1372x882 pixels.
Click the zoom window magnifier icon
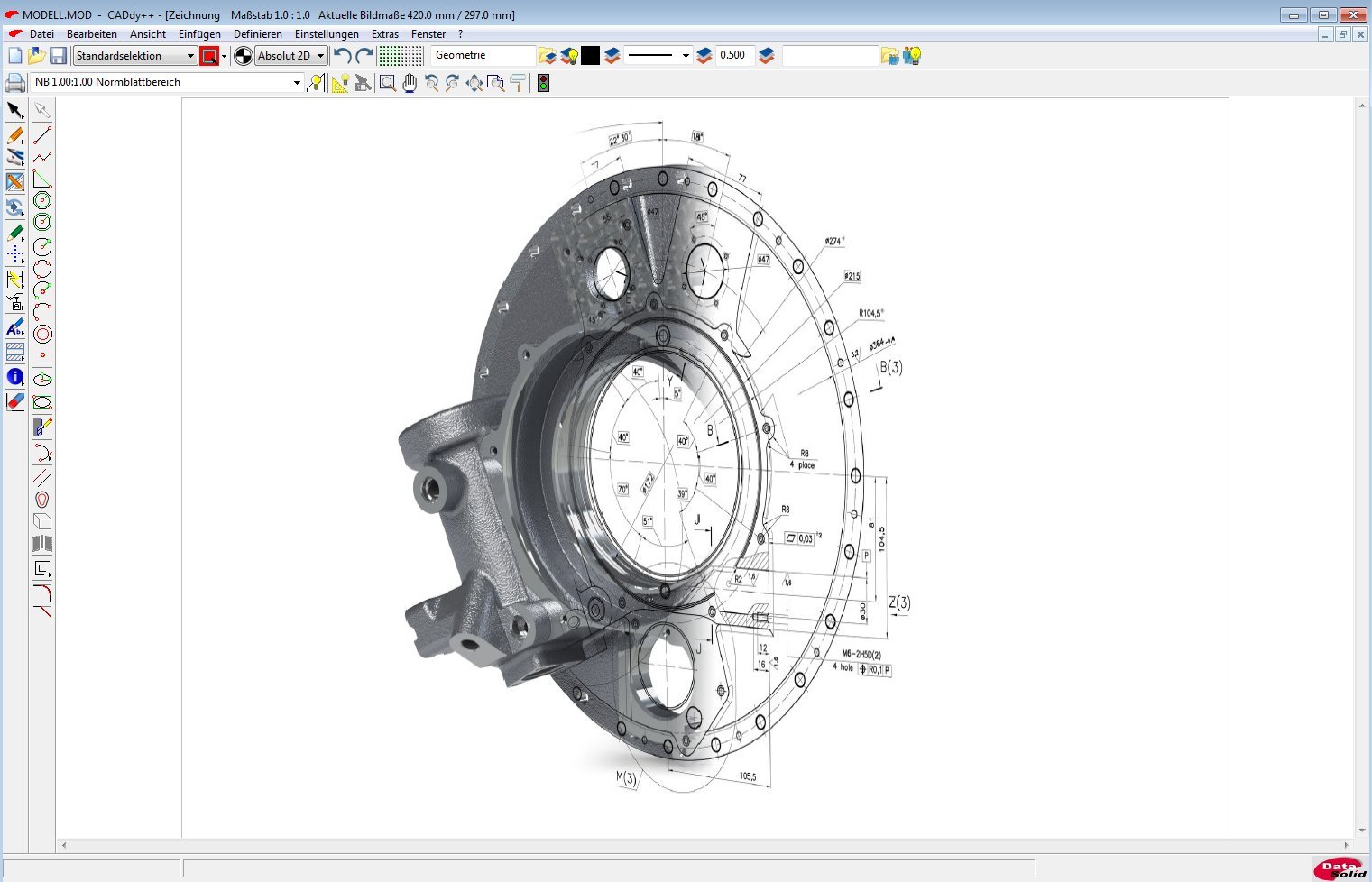coord(387,83)
